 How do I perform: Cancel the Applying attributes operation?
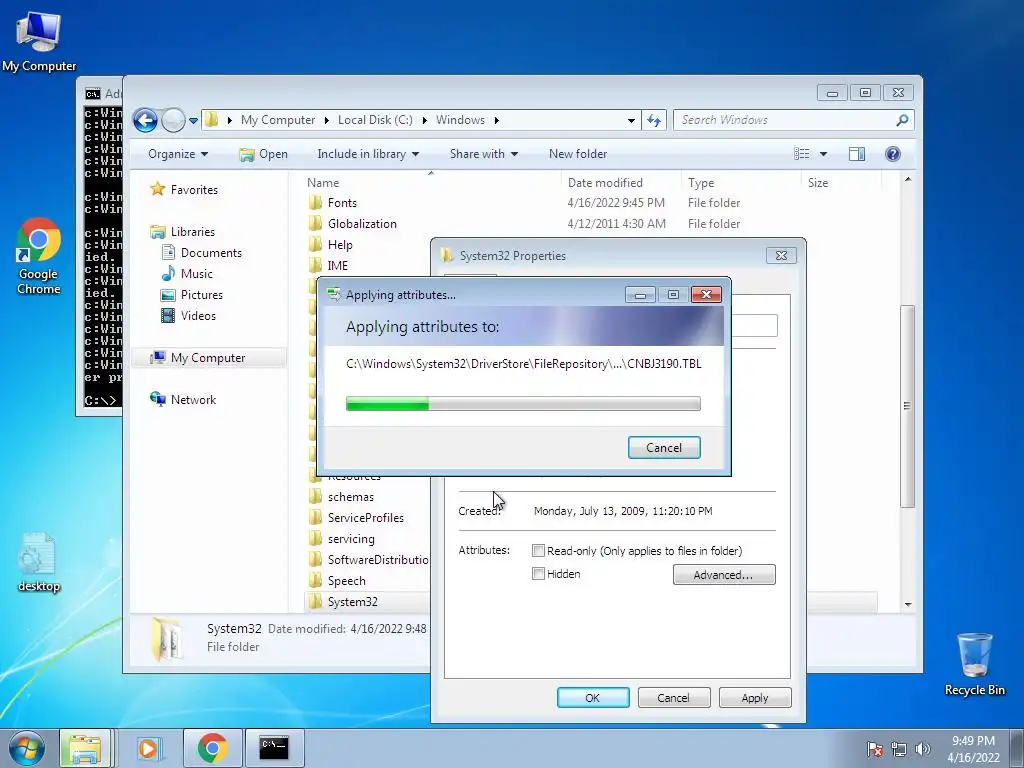pos(664,448)
